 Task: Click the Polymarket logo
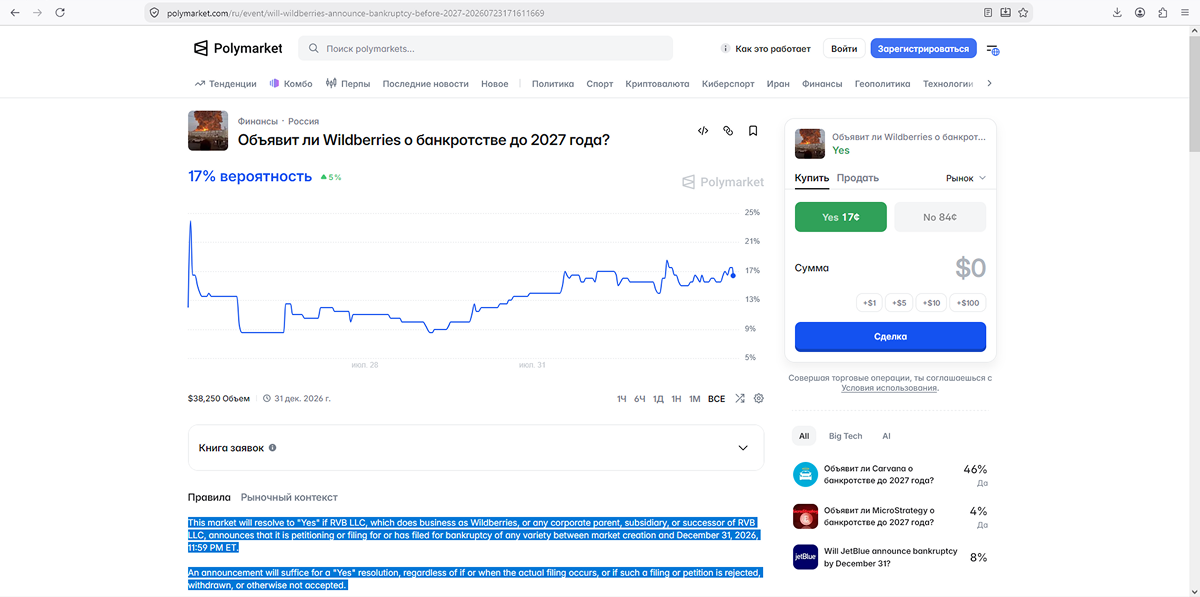tap(238, 48)
